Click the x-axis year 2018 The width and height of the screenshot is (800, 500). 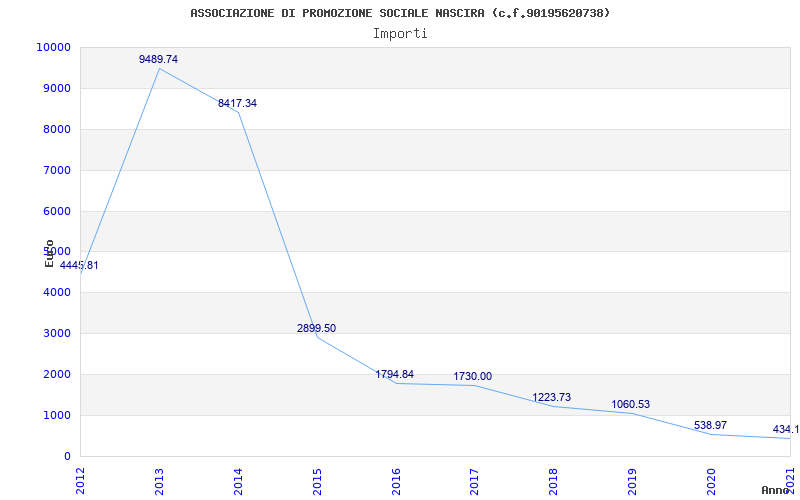point(553,481)
